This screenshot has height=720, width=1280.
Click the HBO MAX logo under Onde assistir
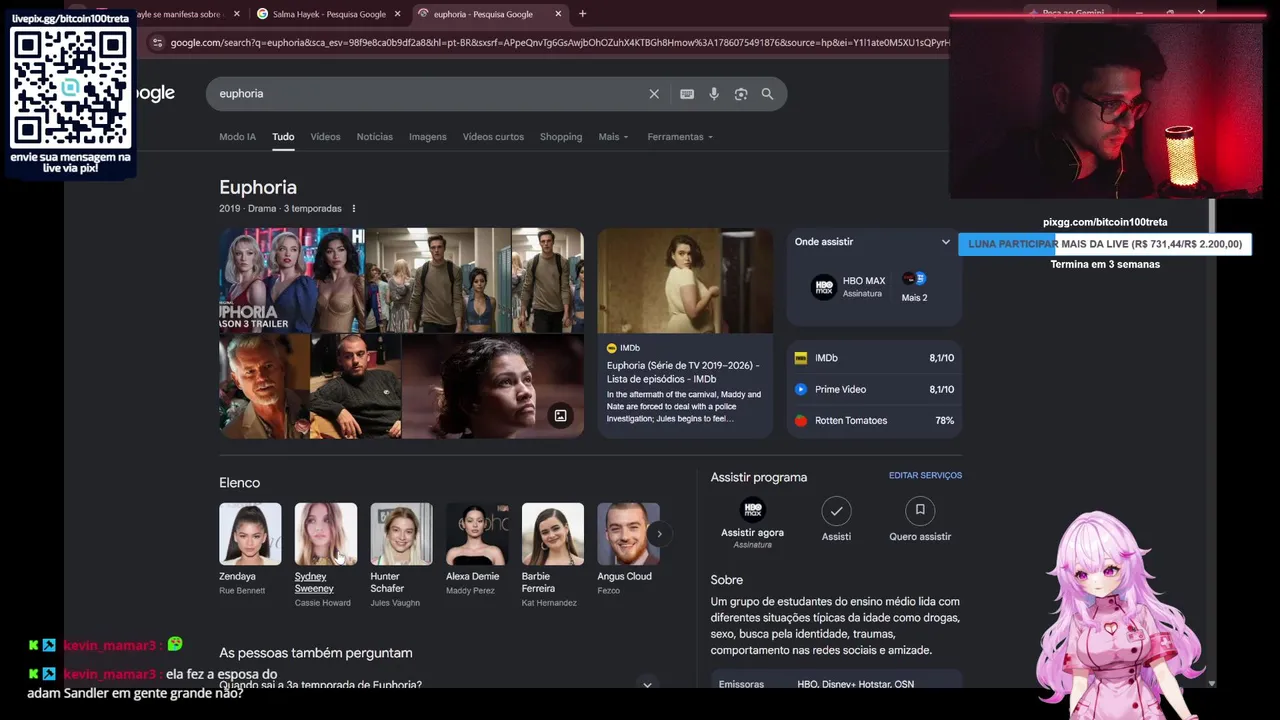pos(824,288)
